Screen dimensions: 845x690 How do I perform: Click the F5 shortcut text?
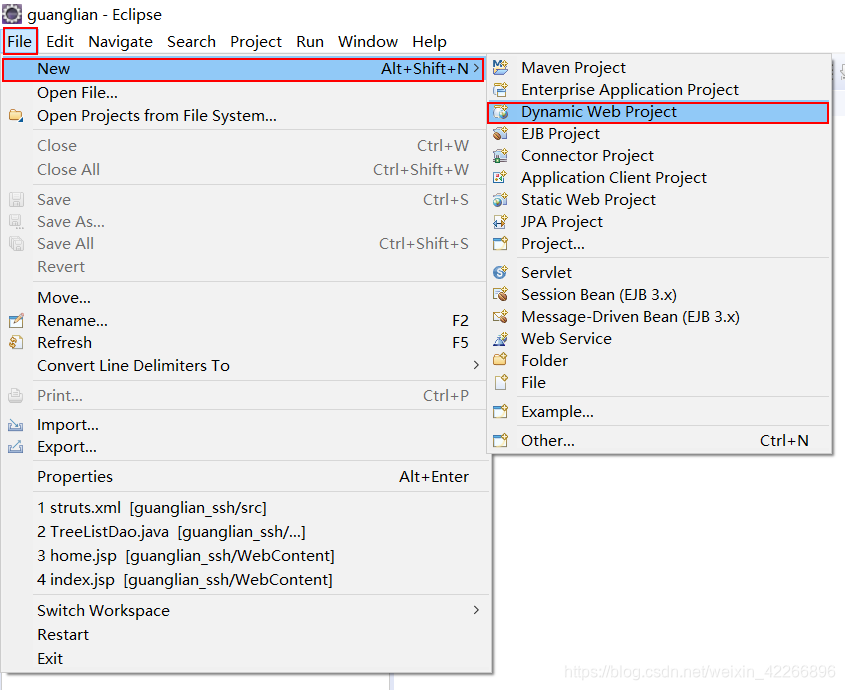(x=460, y=342)
